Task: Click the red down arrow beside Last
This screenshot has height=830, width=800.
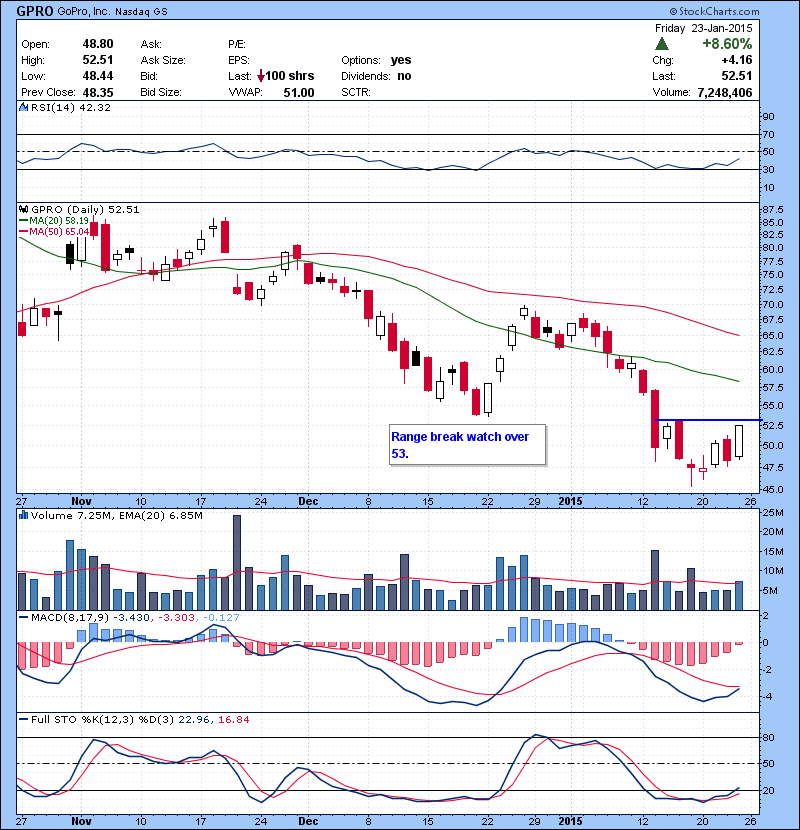Action: pyautogui.click(x=262, y=76)
